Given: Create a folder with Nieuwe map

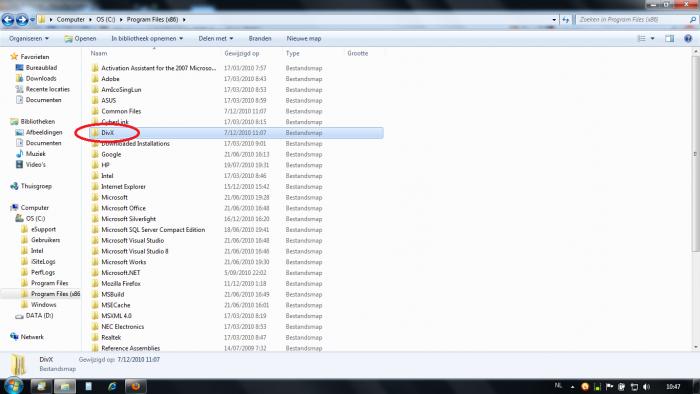Looking at the screenshot, I should click(304, 39).
